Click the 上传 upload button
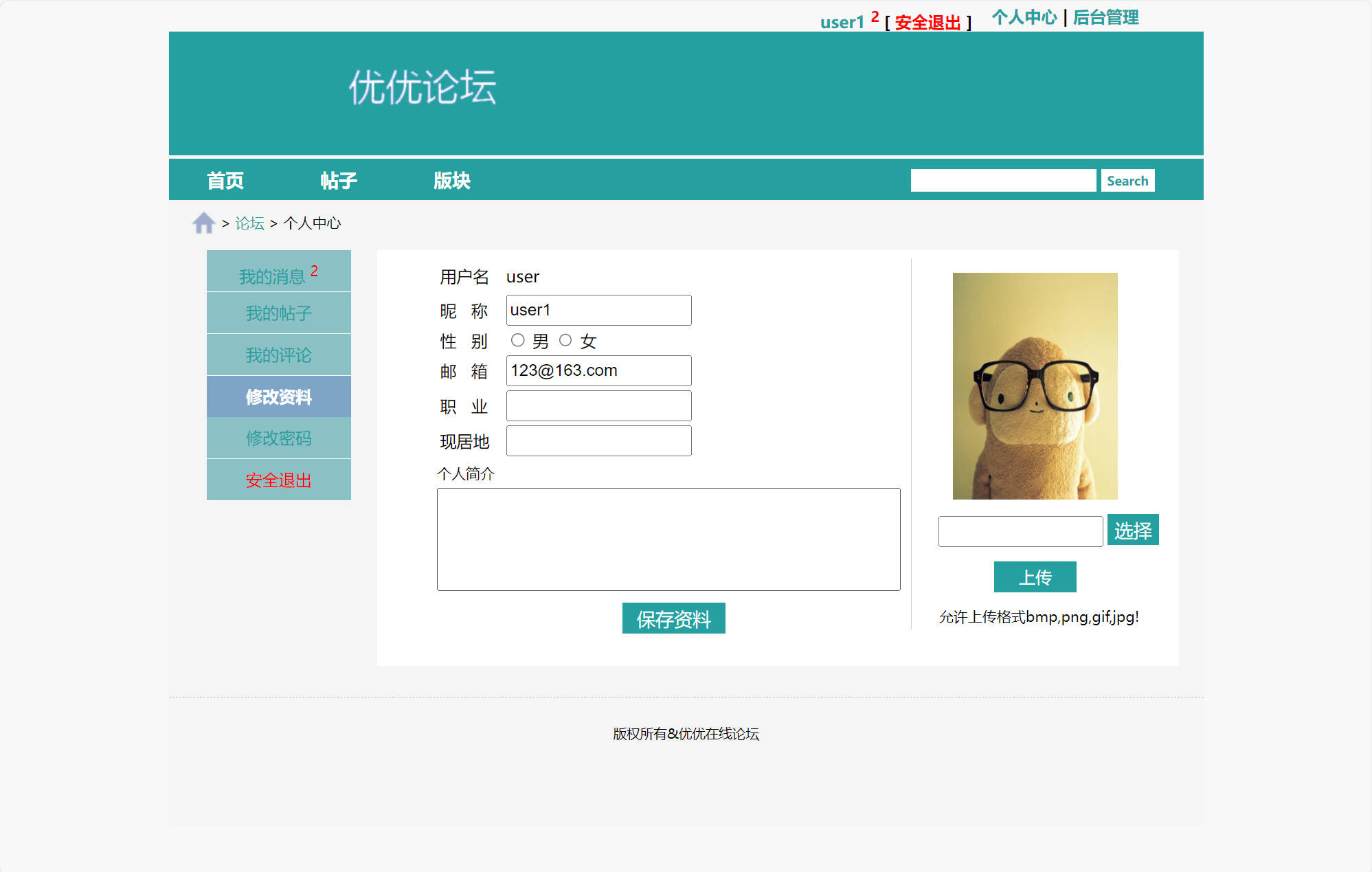Image resolution: width=1372 pixels, height=872 pixels. pyautogui.click(x=1035, y=577)
